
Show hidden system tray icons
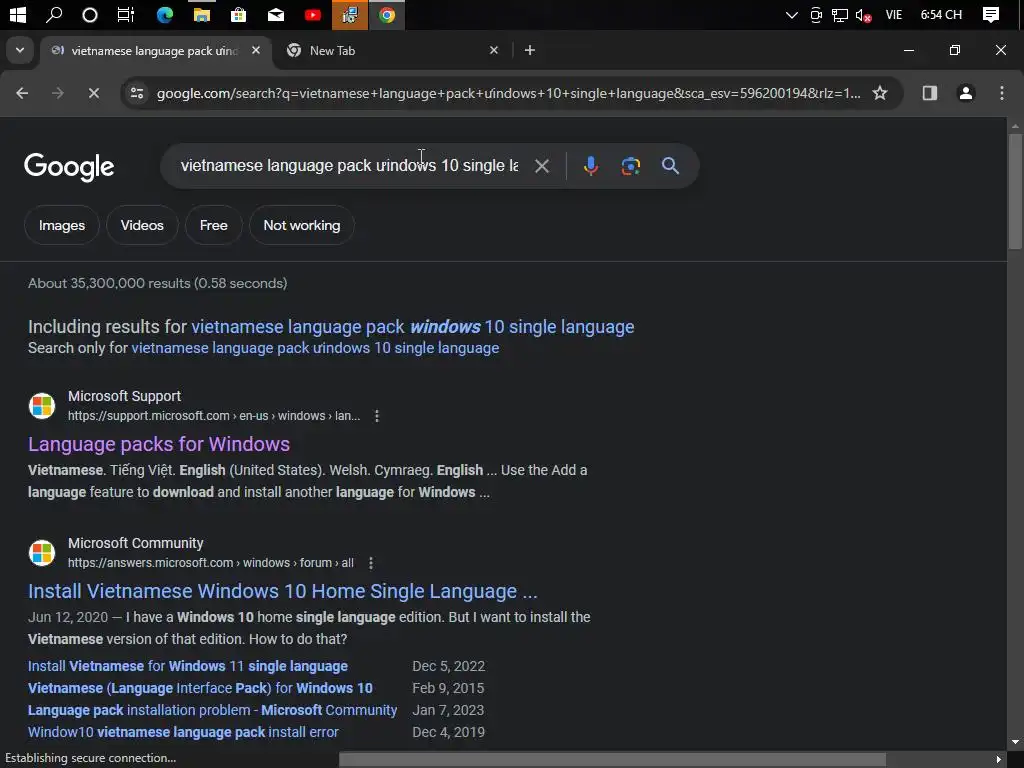pos(792,14)
